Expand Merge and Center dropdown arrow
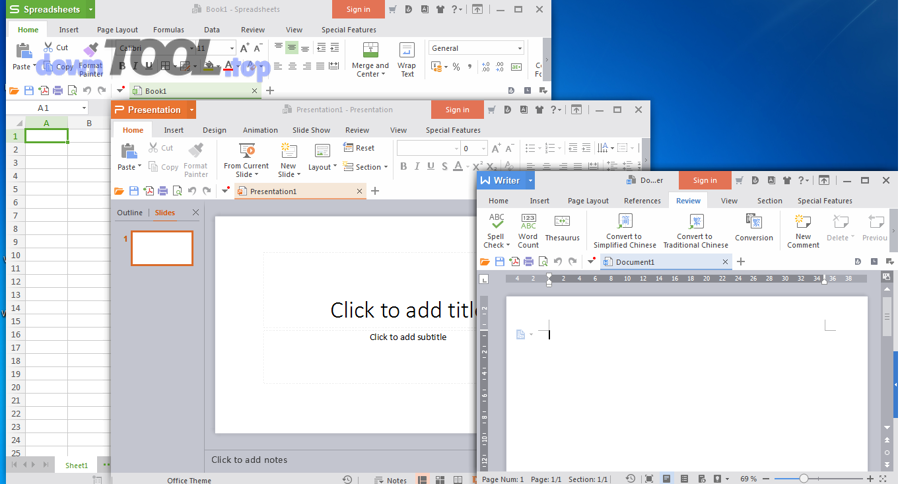The height and width of the screenshot is (484, 900). pos(383,74)
